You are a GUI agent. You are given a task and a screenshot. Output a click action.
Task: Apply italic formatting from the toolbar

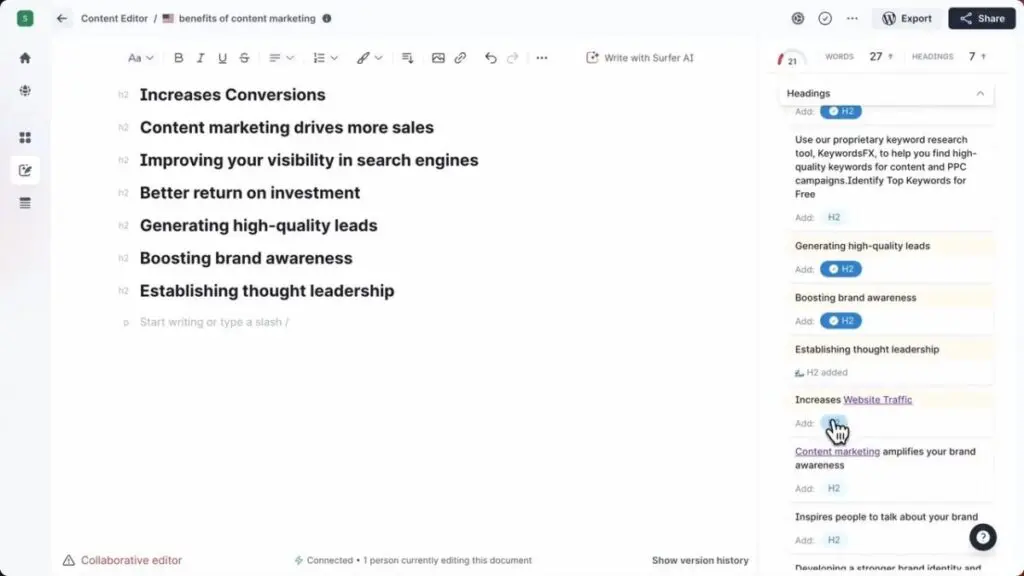201,58
